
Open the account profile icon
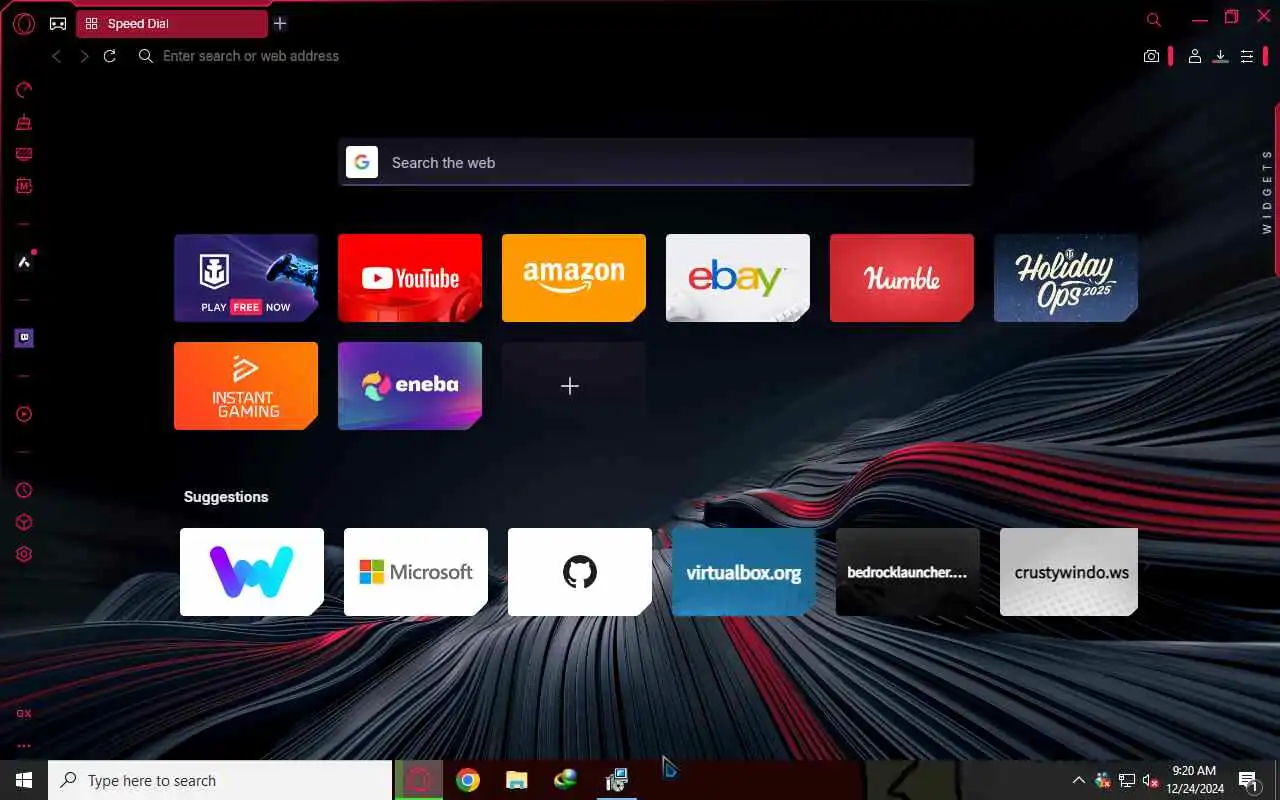tap(1194, 57)
